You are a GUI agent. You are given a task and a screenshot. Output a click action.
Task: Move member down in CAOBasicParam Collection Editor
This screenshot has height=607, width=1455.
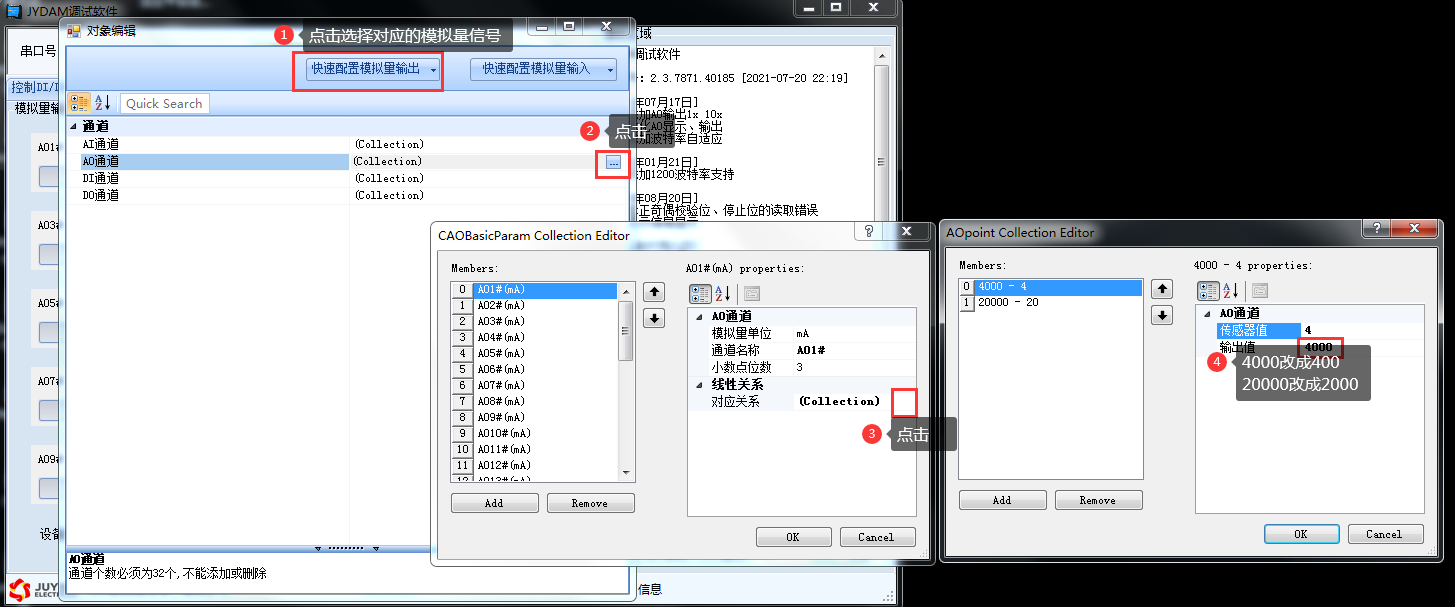[654, 318]
